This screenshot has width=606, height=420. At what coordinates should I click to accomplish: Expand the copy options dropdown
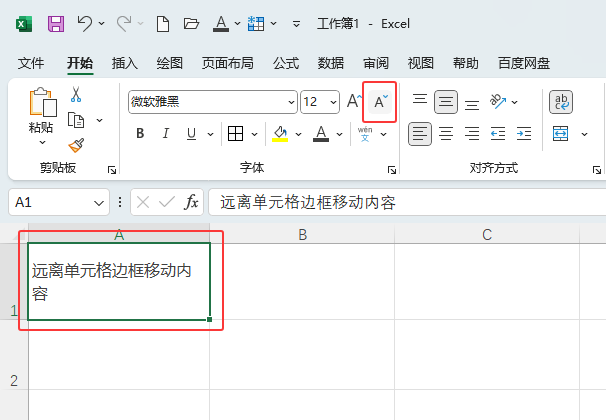(99, 120)
